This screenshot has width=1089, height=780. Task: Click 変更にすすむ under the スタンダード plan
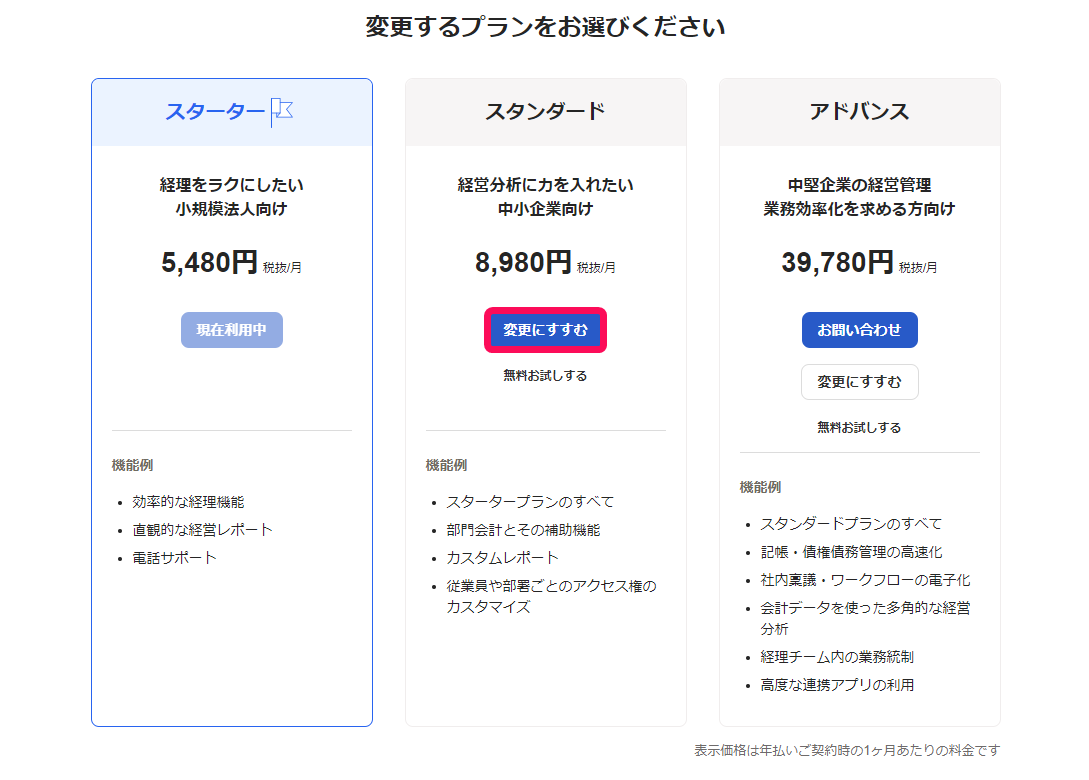click(x=545, y=330)
